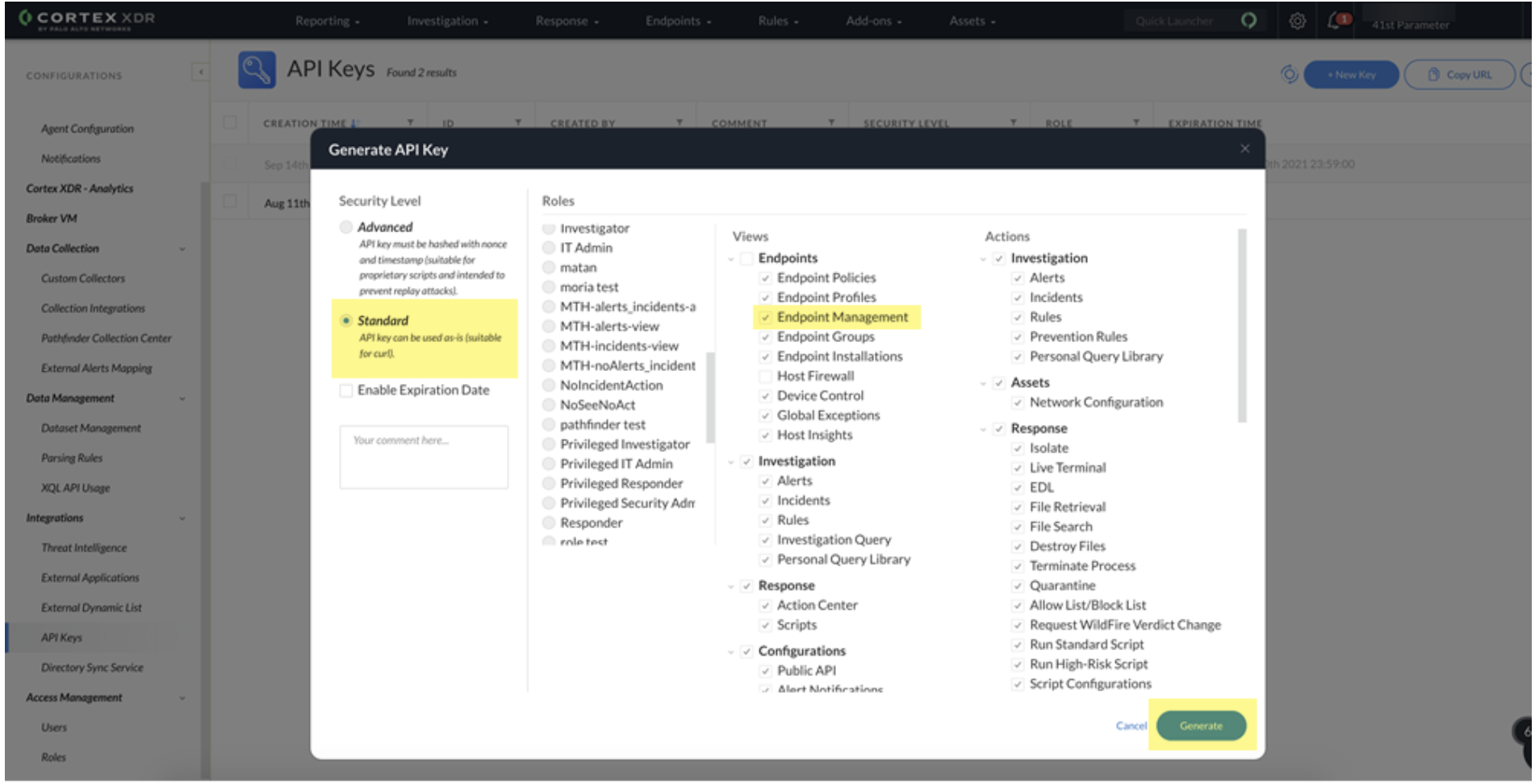Image resolution: width=1535 pixels, height=784 pixels.
Task: Open the Reporting menu
Action: (x=327, y=21)
